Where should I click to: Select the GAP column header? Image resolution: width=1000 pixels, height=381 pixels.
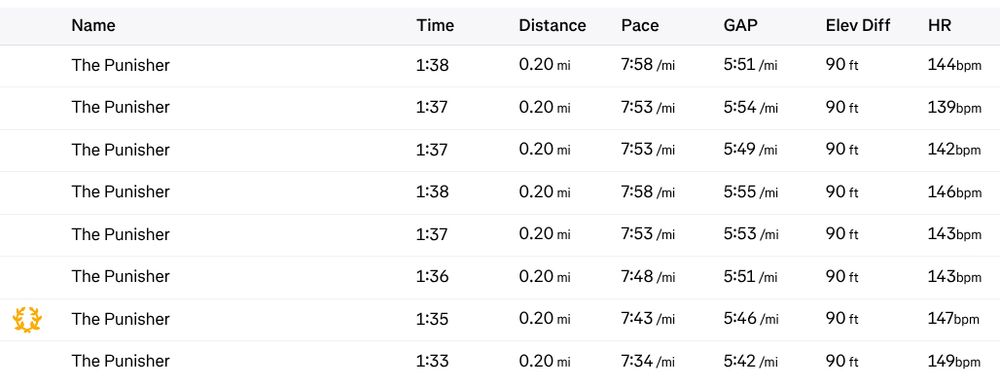pos(740,26)
